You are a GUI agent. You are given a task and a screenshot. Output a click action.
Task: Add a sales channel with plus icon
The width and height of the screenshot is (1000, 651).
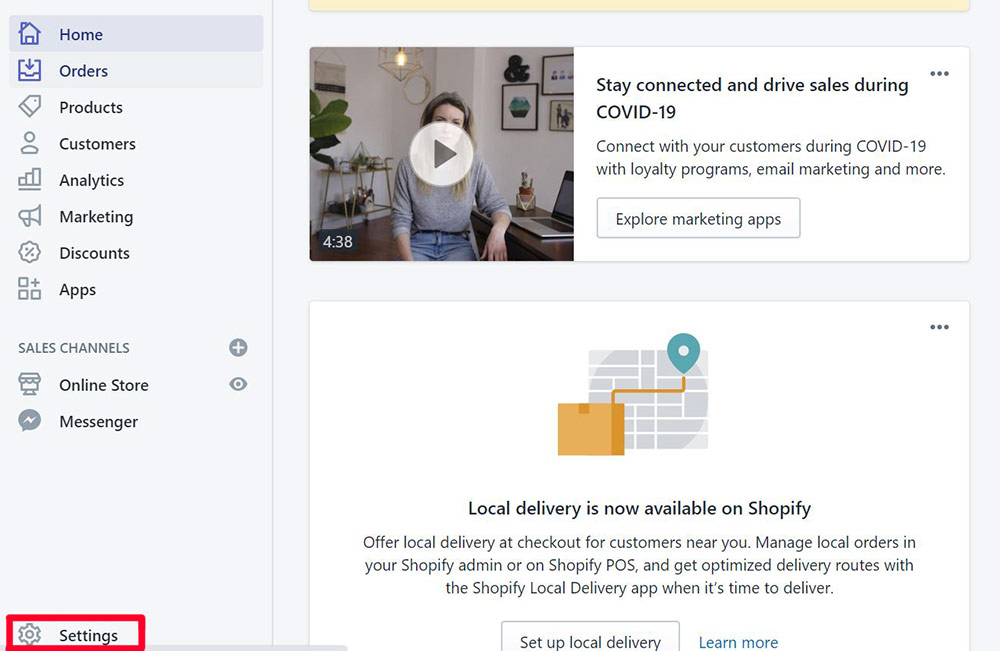[238, 347]
